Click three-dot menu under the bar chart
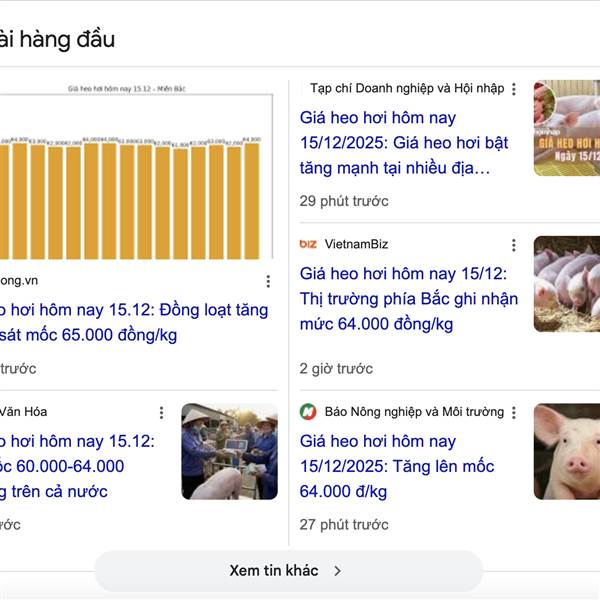The height and width of the screenshot is (600, 600). 268,282
